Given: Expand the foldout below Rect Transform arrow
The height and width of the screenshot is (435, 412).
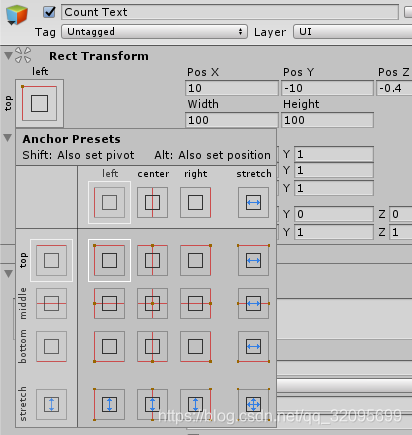Looking at the screenshot, I should pyautogui.click(x=8, y=138).
